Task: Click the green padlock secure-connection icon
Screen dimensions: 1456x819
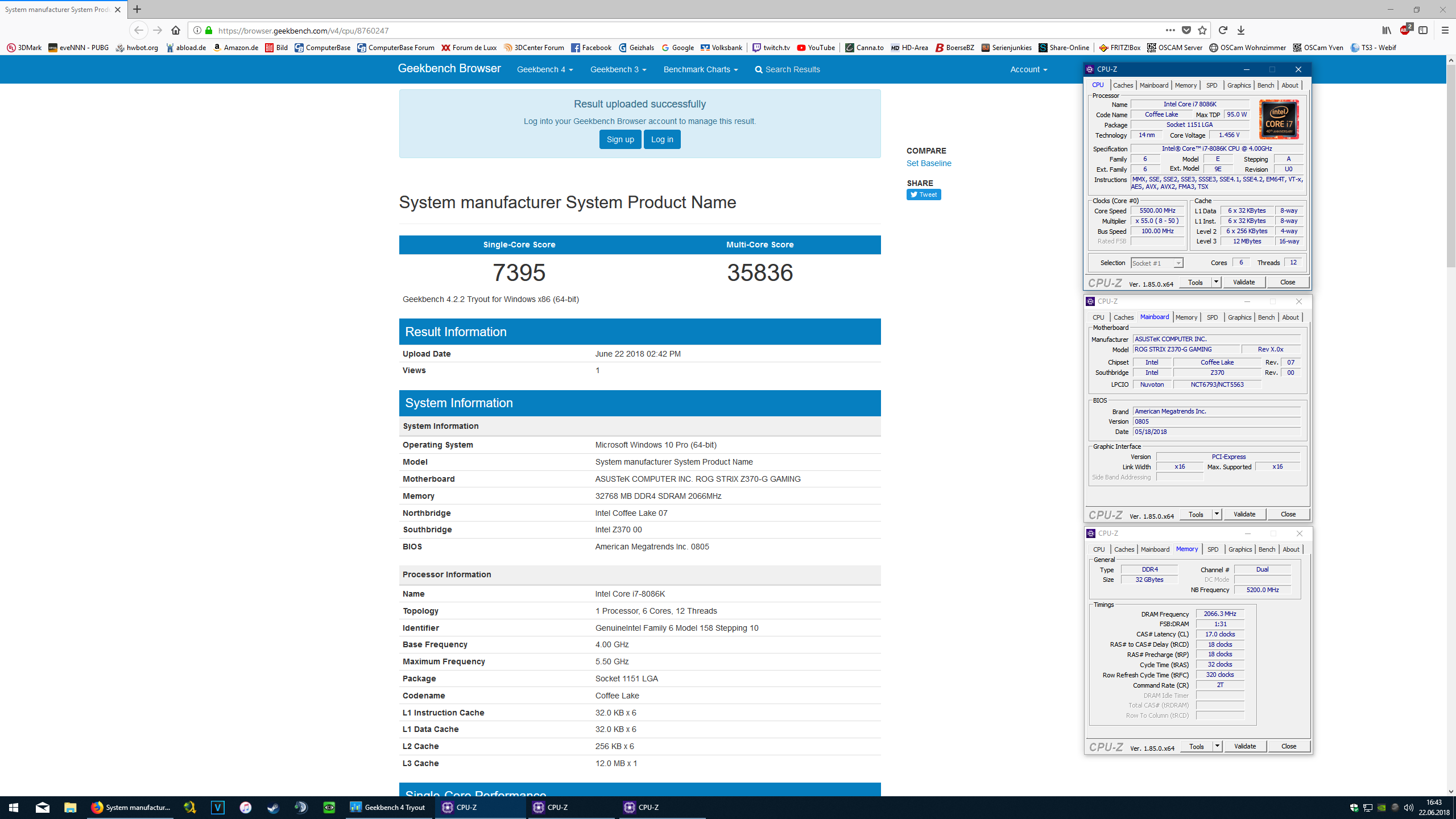Action: pos(209,30)
